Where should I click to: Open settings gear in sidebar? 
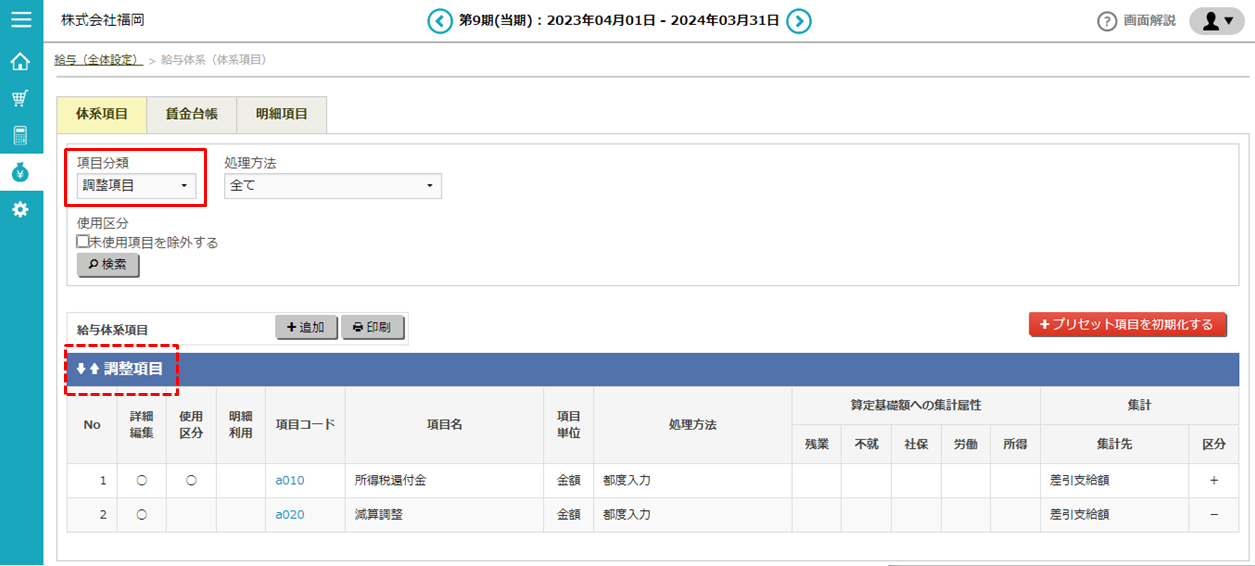20,210
